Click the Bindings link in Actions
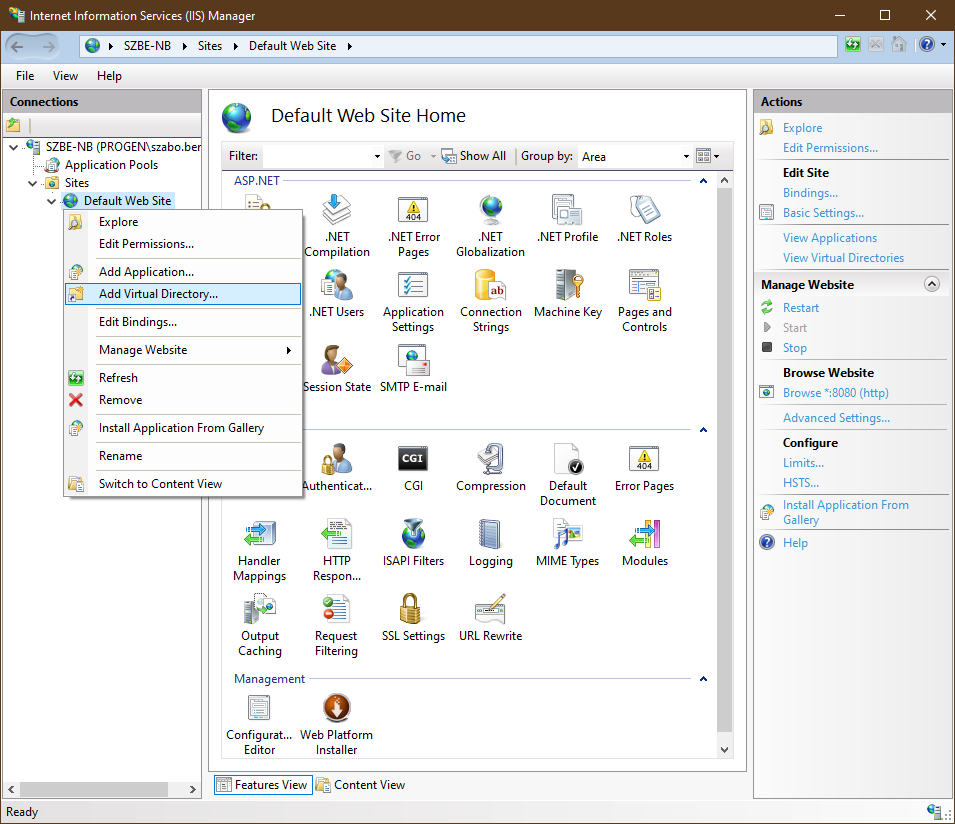The height and width of the screenshot is (824, 955). [810, 193]
